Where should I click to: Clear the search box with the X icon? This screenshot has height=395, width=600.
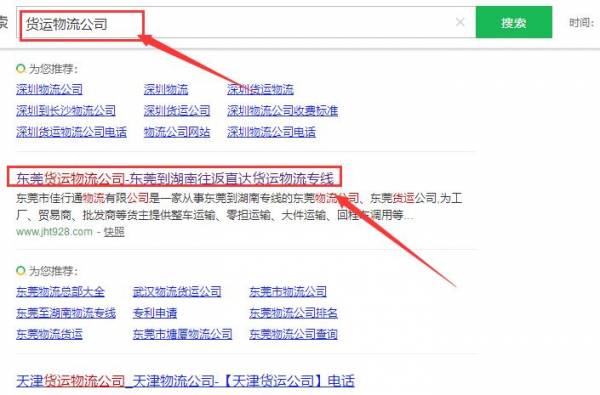tap(460, 22)
